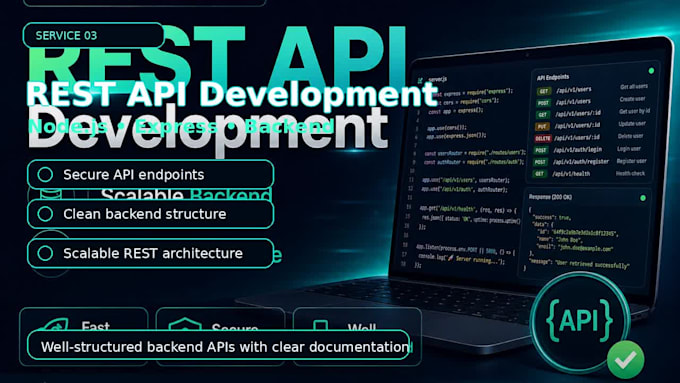Click the yellow PUT method badge

tap(543, 127)
